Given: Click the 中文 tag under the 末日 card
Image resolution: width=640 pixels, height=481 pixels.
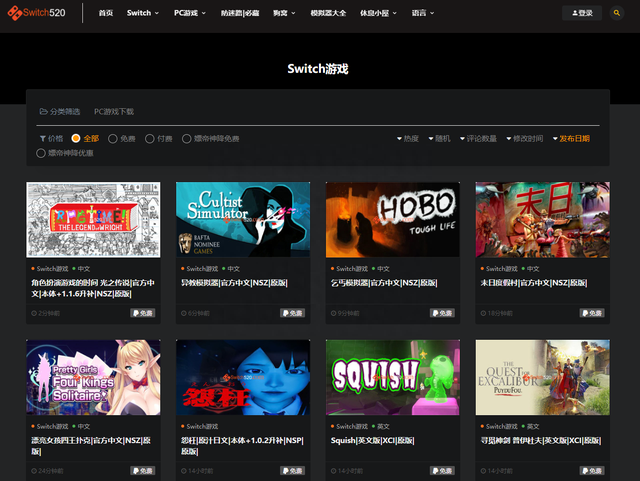Looking at the screenshot, I should tap(533, 269).
